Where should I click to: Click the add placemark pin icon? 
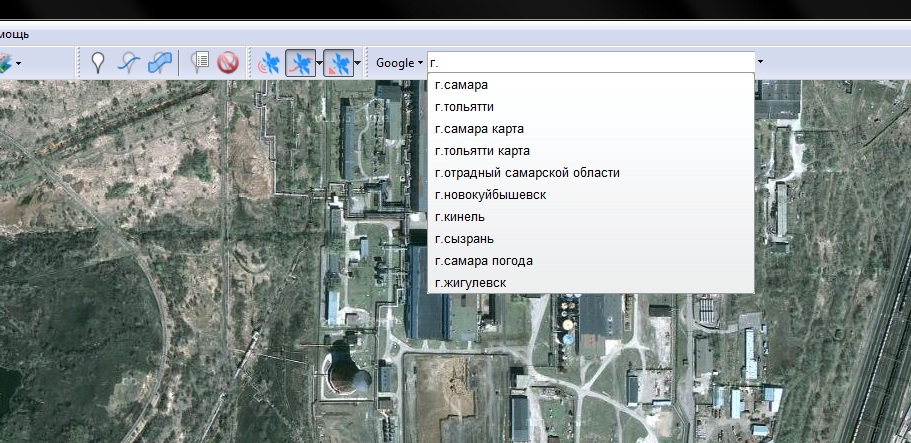click(97, 63)
